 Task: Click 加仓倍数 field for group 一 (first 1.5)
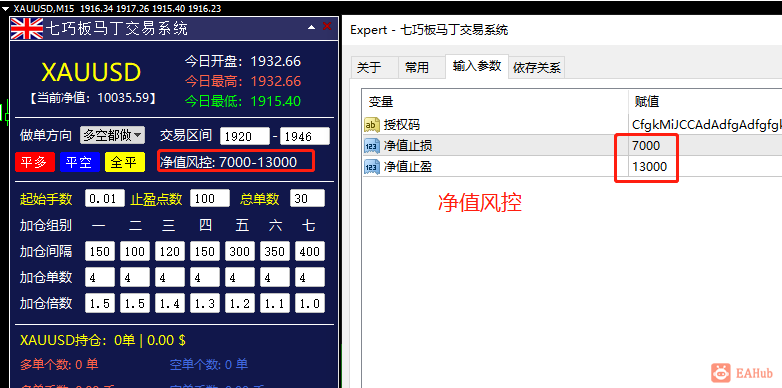coord(100,303)
